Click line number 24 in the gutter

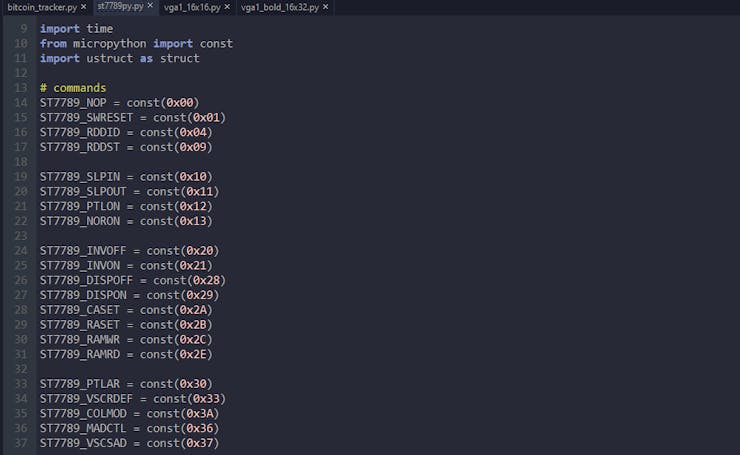(x=21, y=251)
